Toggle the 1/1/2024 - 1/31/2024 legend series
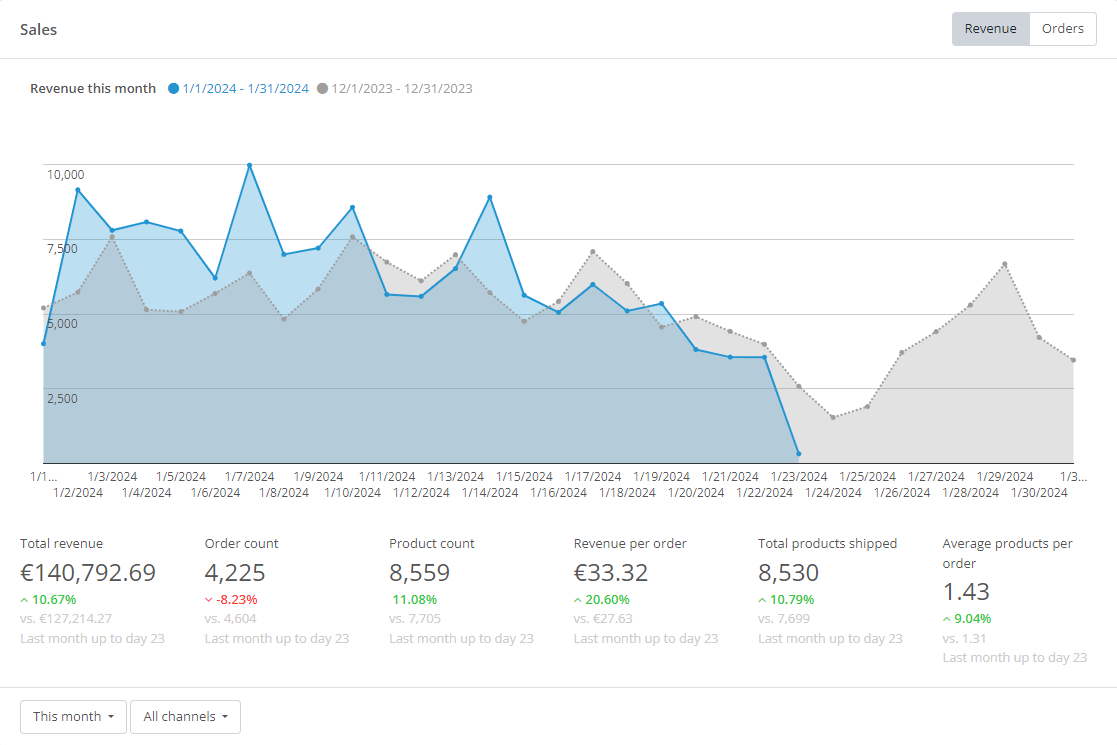 245,89
